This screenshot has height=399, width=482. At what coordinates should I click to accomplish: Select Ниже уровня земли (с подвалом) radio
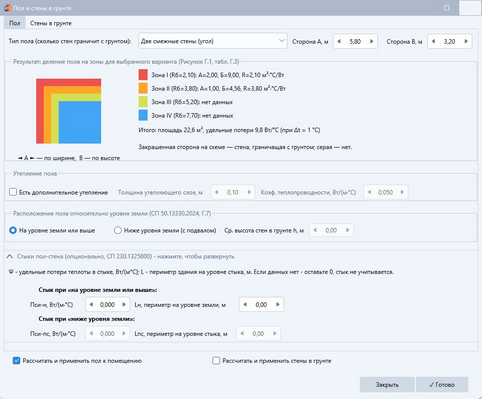pos(118,230)
